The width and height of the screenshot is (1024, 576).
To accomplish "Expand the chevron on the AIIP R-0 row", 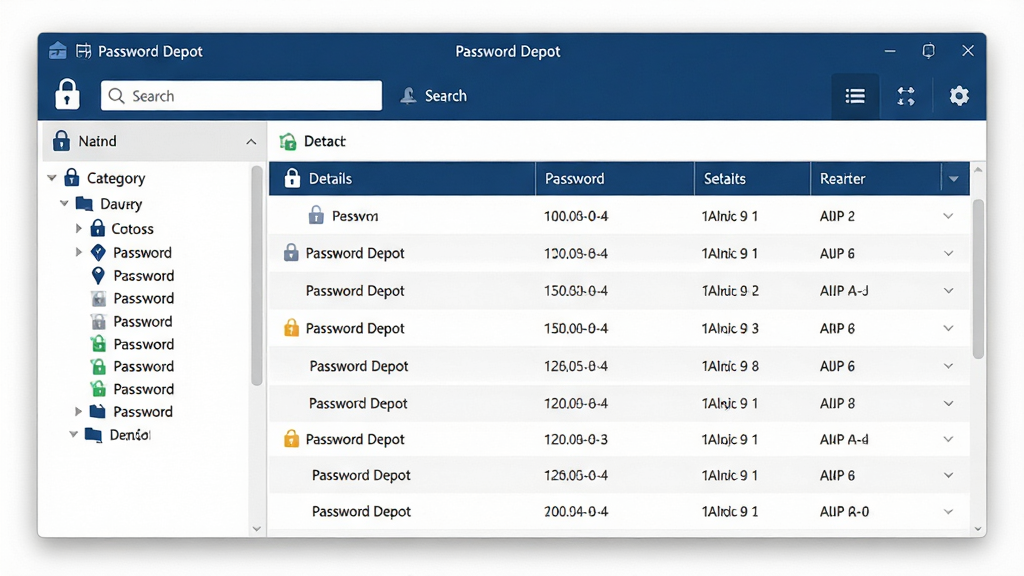I will pyautogui.click(x=948, y=511).
